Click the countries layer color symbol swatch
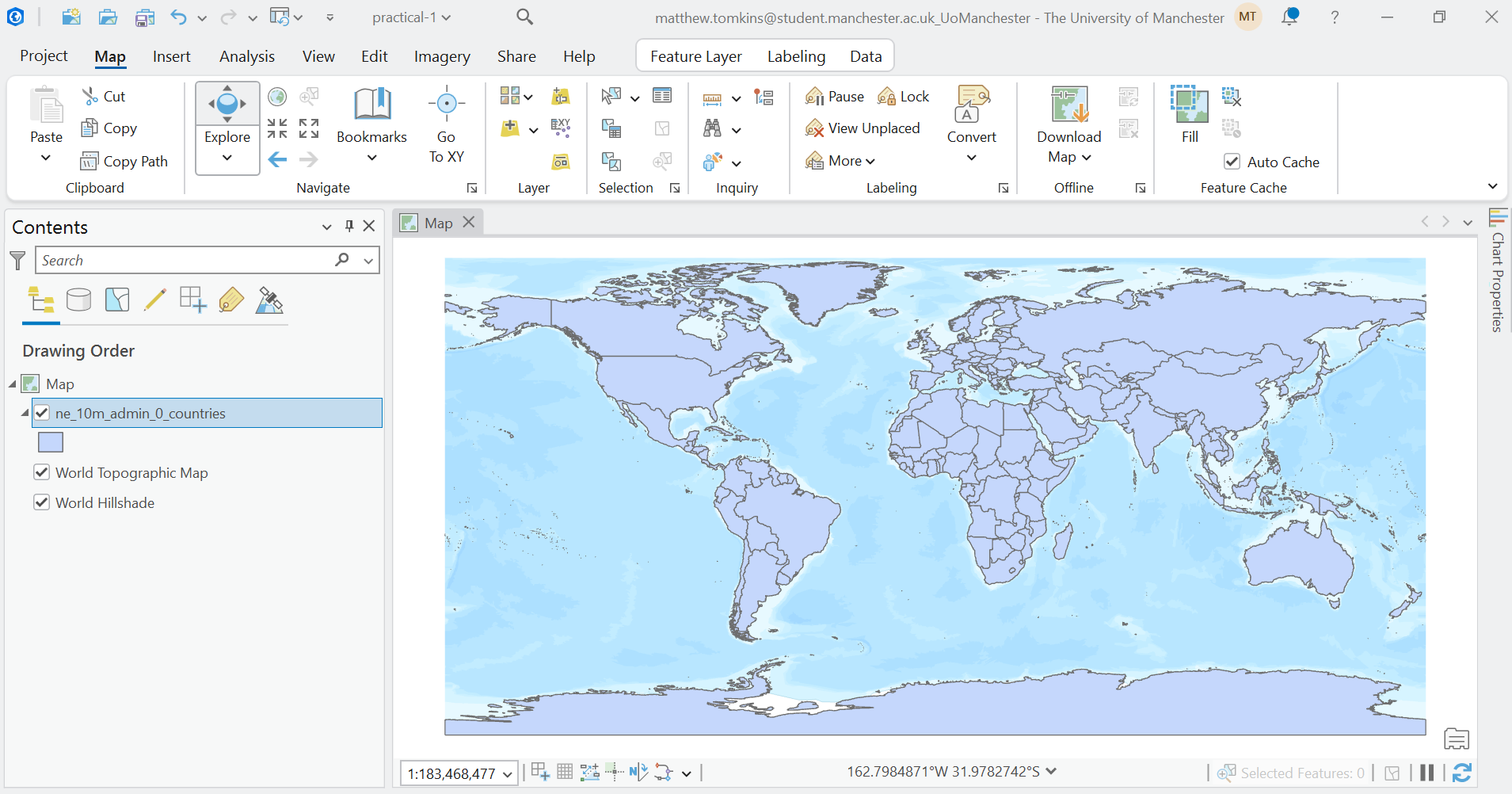 [x=51, y=442]
